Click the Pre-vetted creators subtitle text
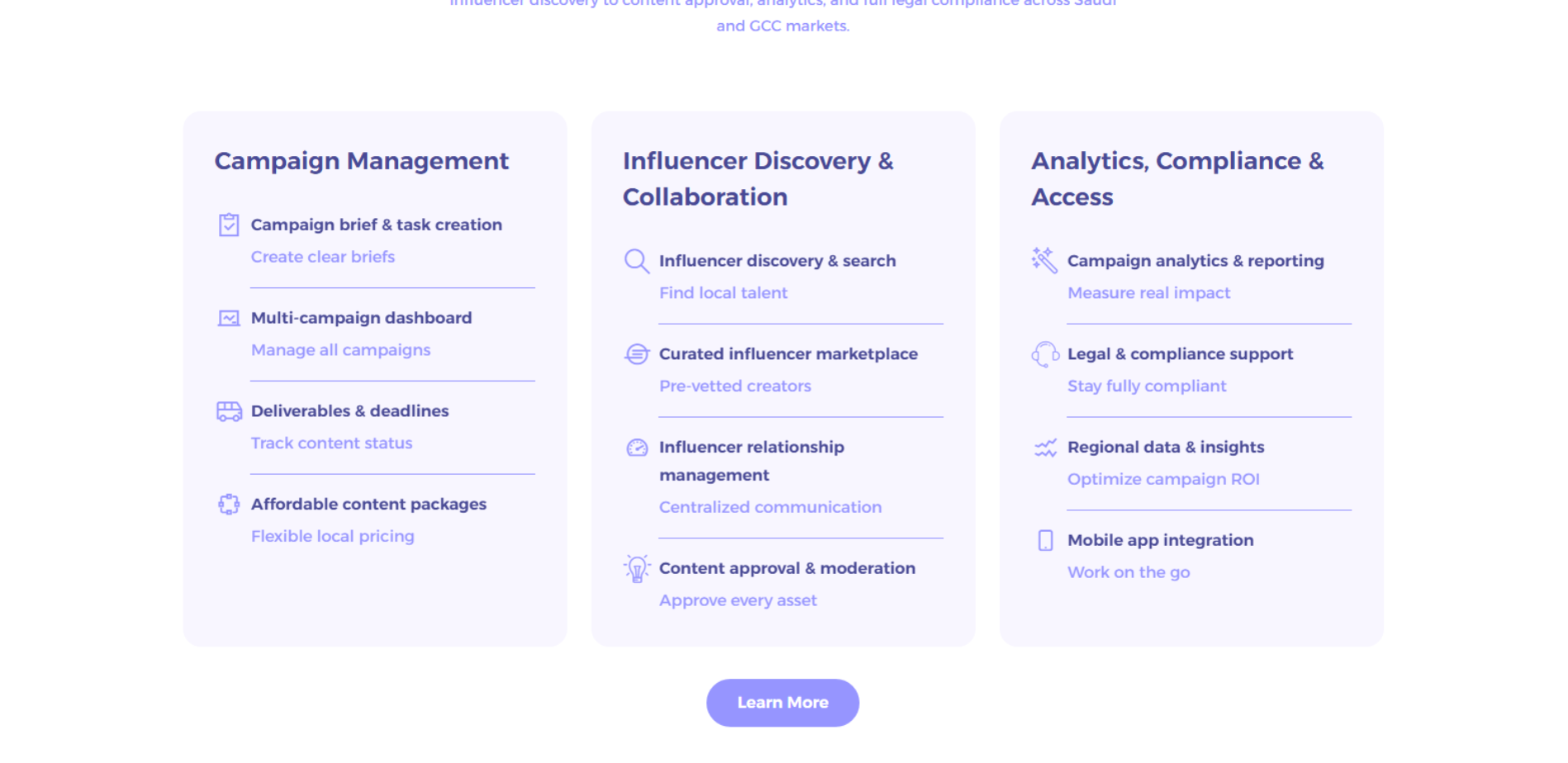The image size is (1568, 763). (x=734, y=386)
